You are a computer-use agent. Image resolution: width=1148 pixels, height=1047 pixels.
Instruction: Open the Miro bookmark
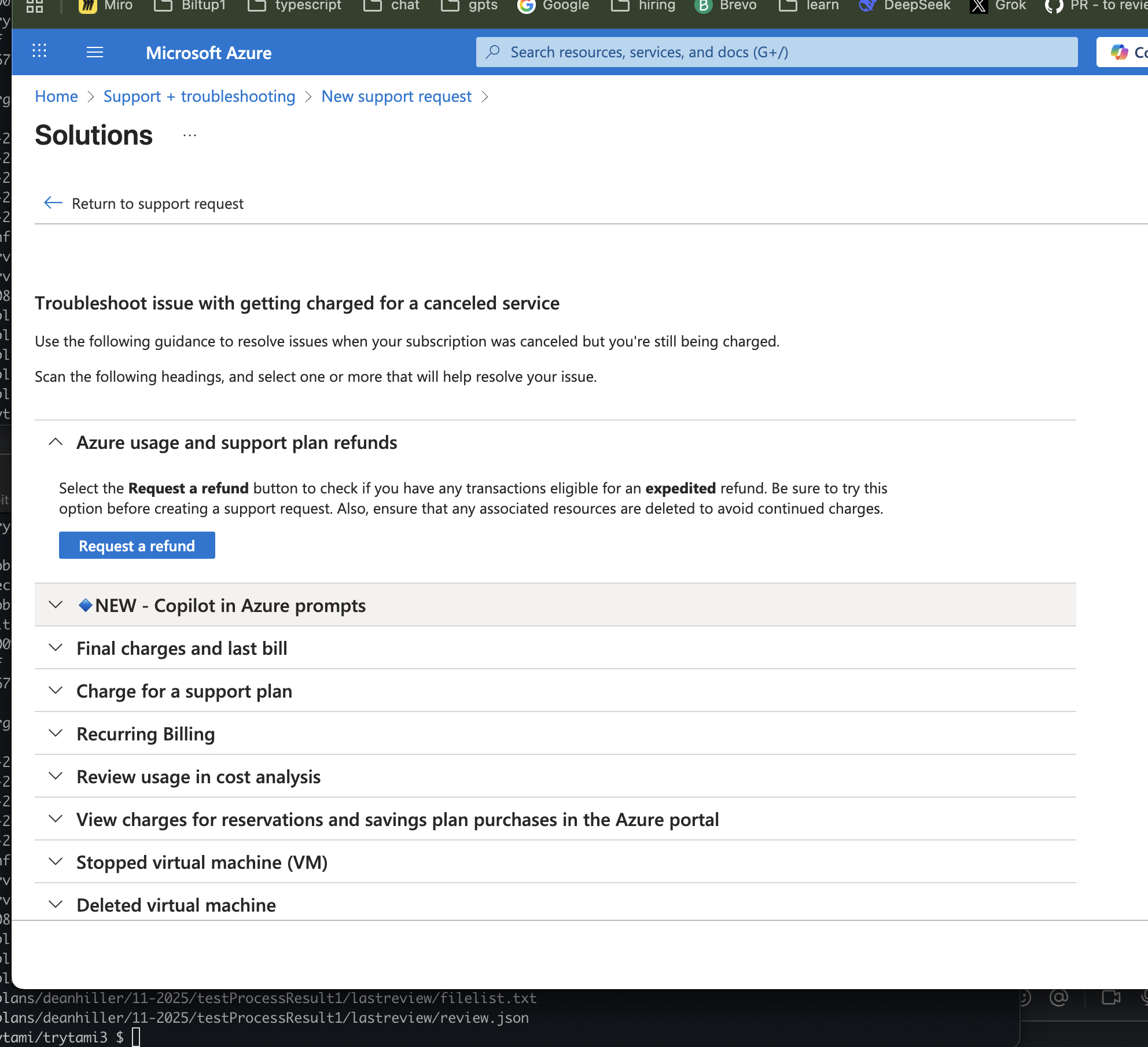click(106, 6)
